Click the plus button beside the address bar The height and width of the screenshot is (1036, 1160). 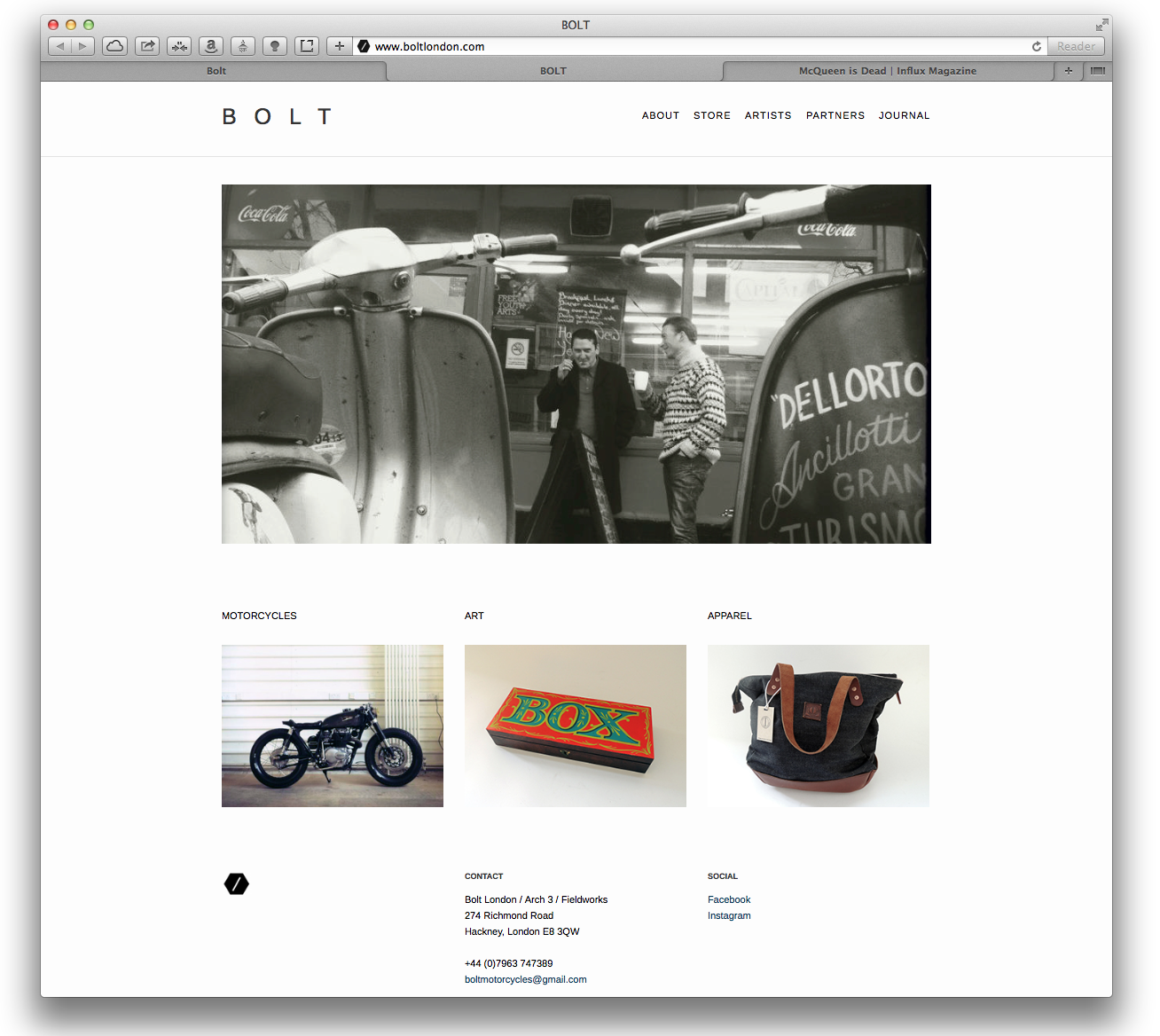point(340,46)
